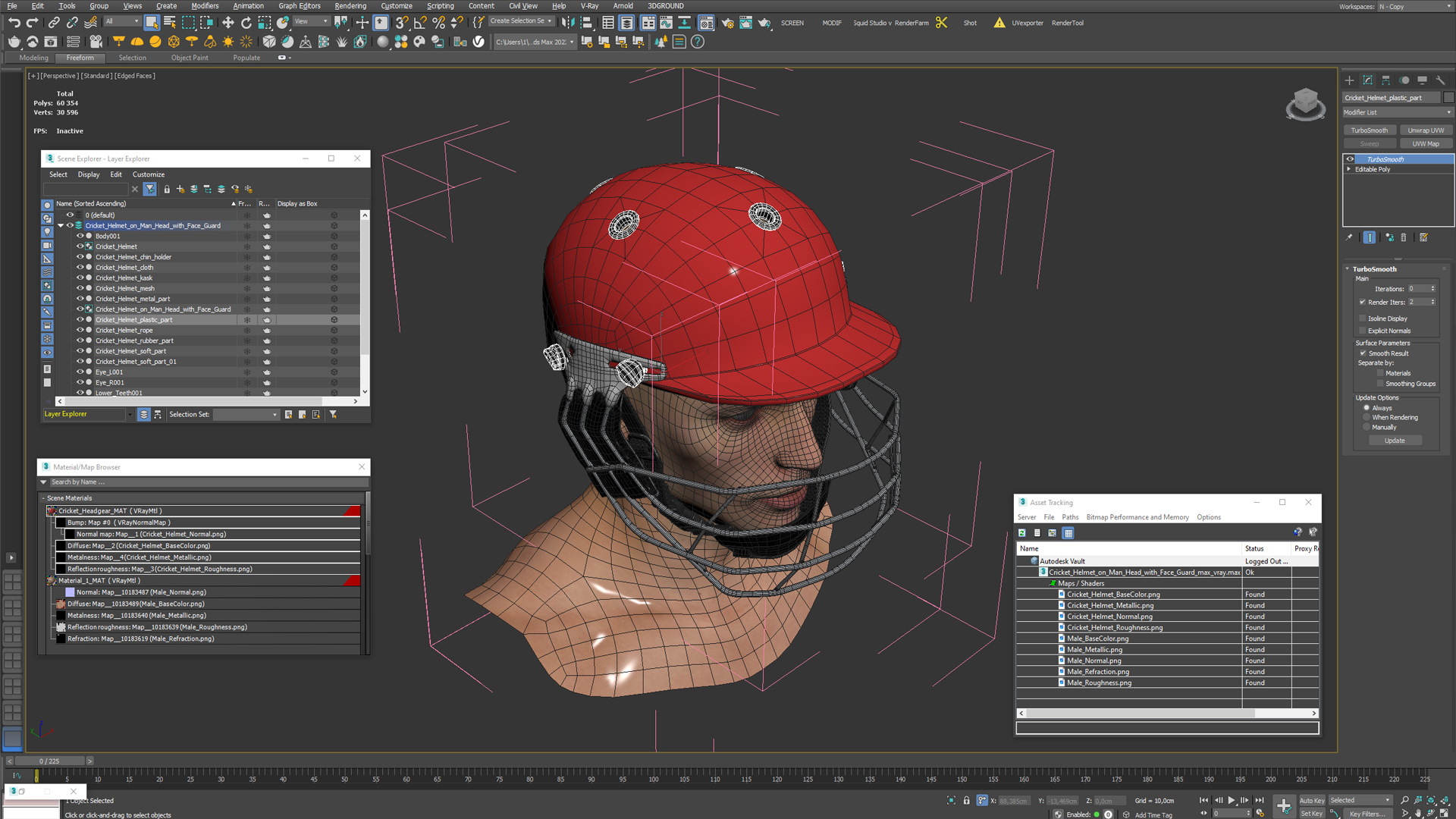1456x819 pixels.
Task: Toggle the Percent Snap icon
Action: pos(438,23)
